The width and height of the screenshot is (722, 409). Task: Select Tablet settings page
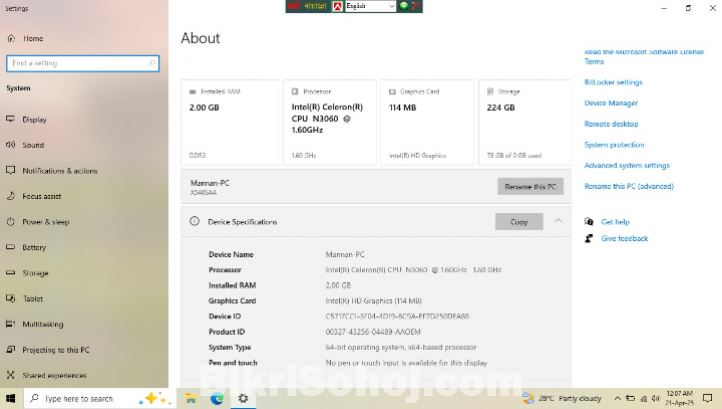33,298
